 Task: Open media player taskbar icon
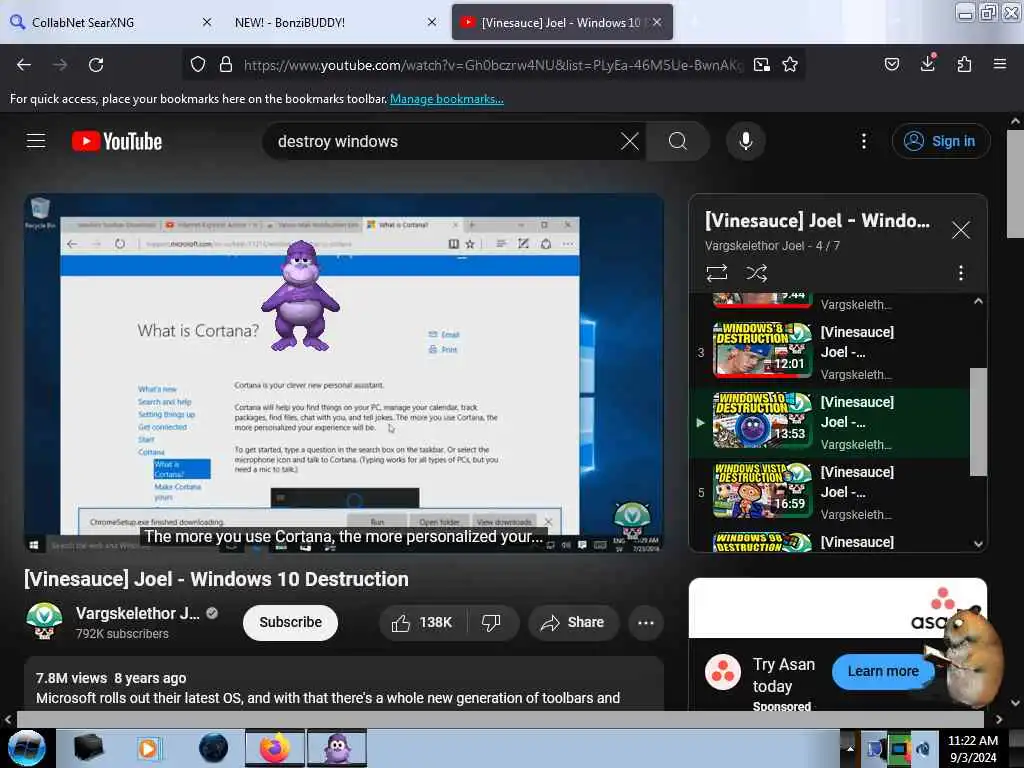click(x=148, y=748)
